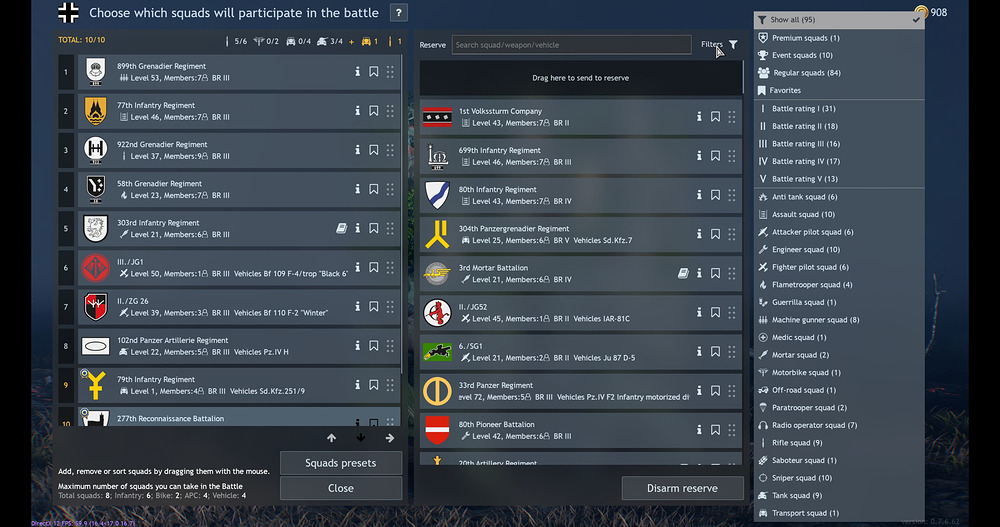1000x527 pixels.
Task: Filter by Assault squad (10)
Action: coord(839,214)
